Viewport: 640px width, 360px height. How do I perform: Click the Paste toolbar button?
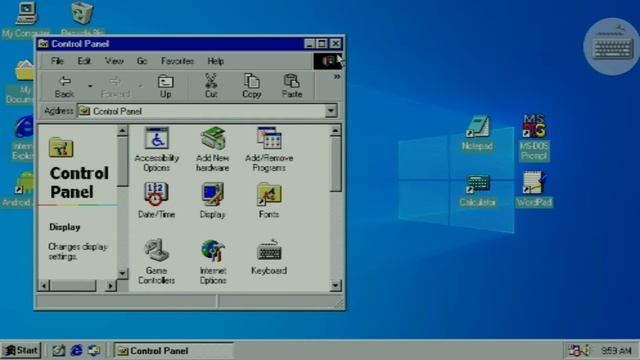coord(292,86)
